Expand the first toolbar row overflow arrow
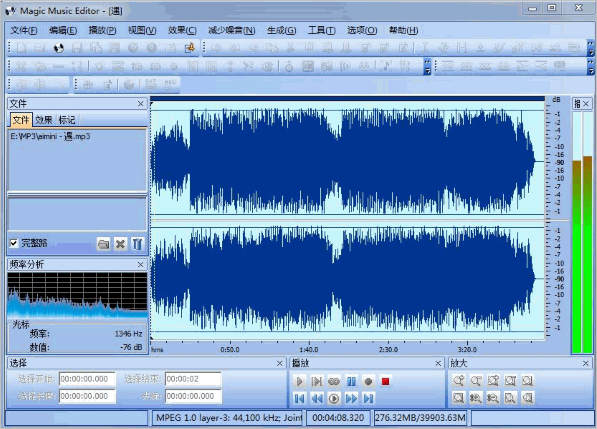This screenshot has width=597, height=429. pos(591,48)
